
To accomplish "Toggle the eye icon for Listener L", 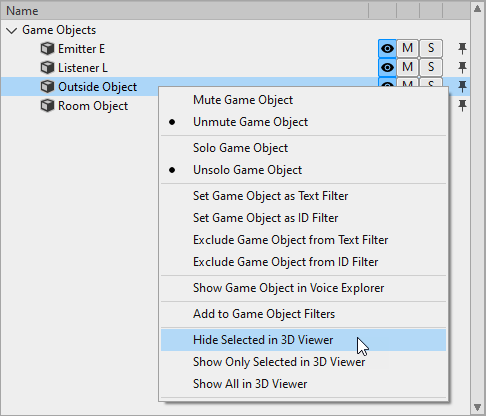I will click(387, 68).
